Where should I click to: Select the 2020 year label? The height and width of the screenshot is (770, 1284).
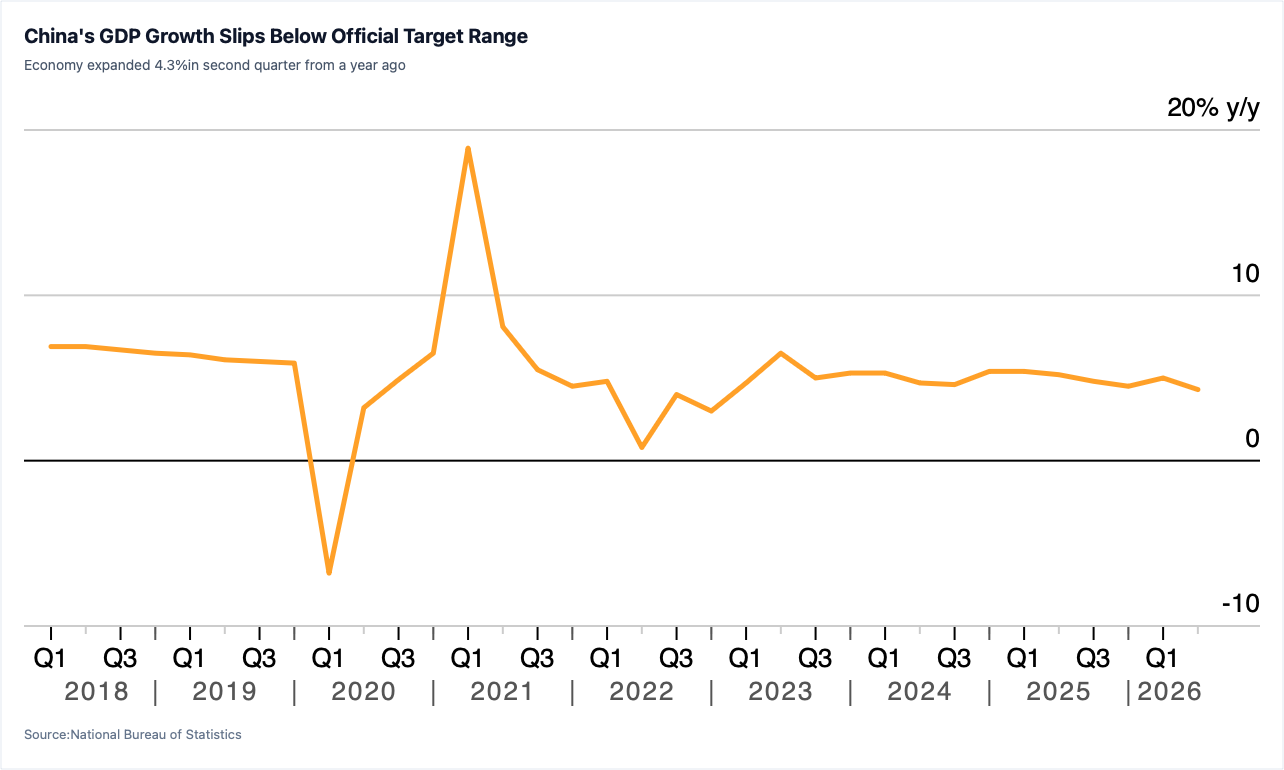tap(363, 691)
